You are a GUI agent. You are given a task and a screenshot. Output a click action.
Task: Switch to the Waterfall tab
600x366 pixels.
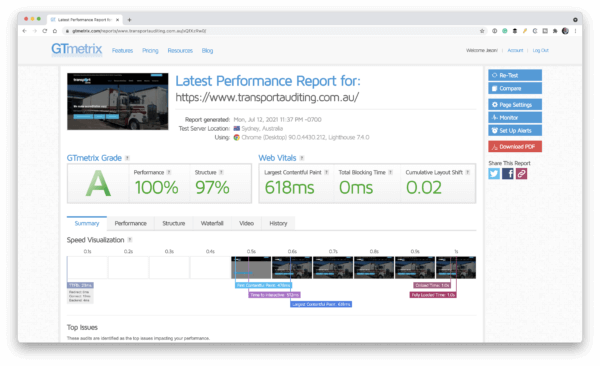pos(212,223)
